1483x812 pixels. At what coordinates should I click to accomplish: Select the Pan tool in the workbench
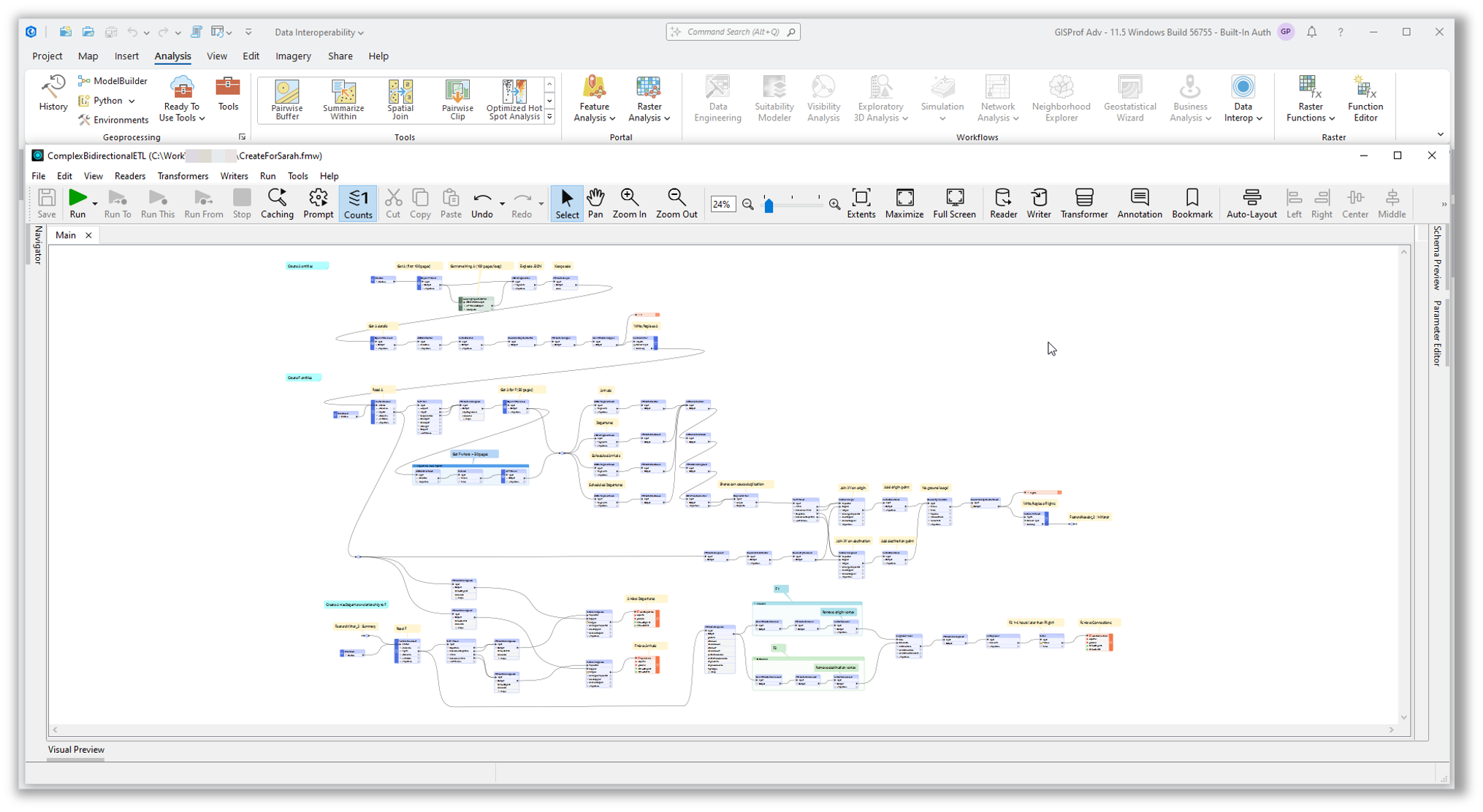coord(595,203)
